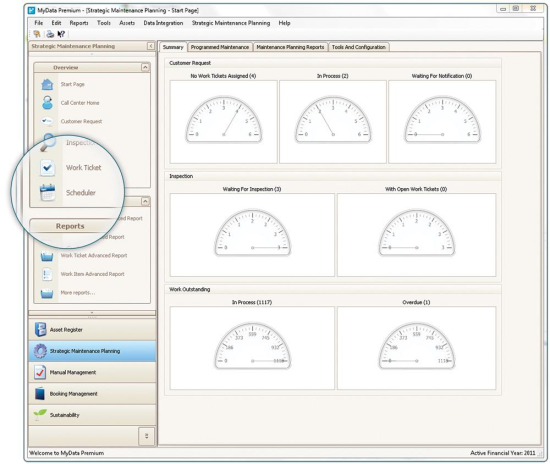Open the Help menu

click(284, 23)
